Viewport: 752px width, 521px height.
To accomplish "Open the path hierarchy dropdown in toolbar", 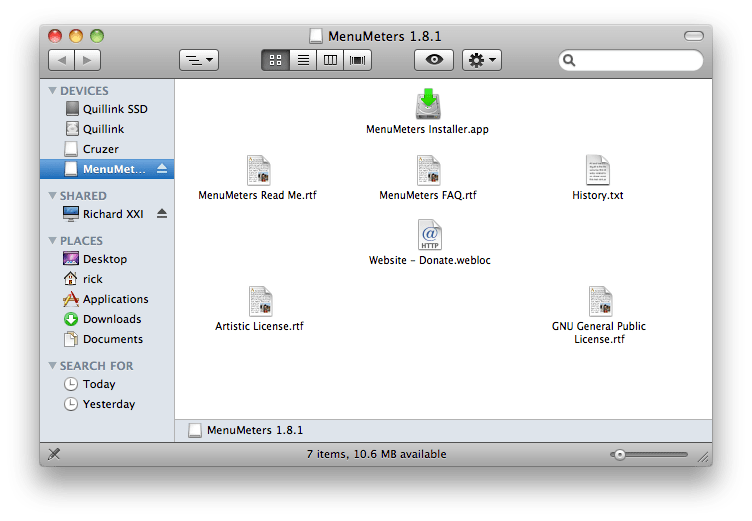I will [x=199, y=60].
